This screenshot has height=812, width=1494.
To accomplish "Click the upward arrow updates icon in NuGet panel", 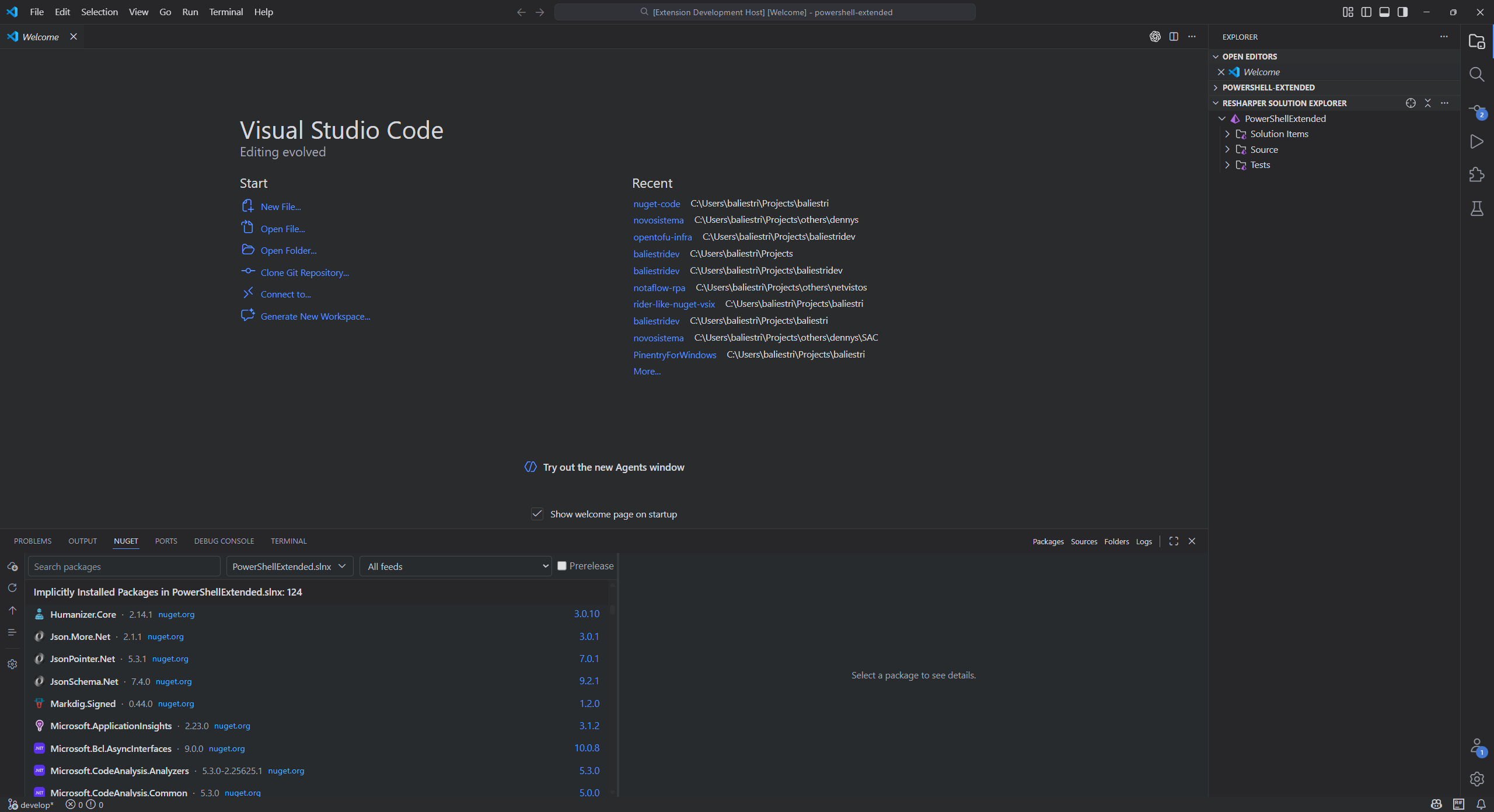I will [x=12, y=610].
